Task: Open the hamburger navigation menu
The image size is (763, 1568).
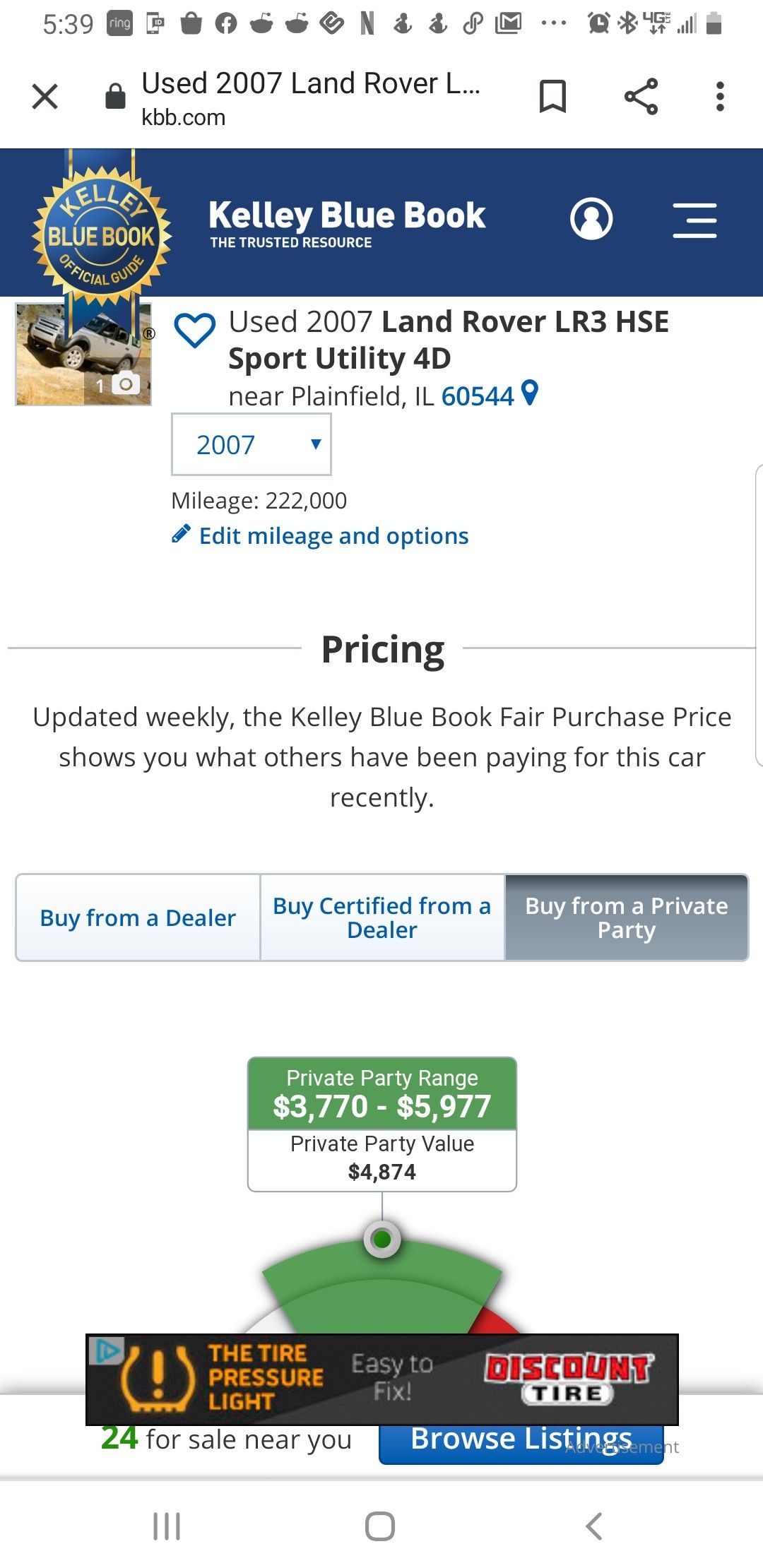Action: (694, 220)
